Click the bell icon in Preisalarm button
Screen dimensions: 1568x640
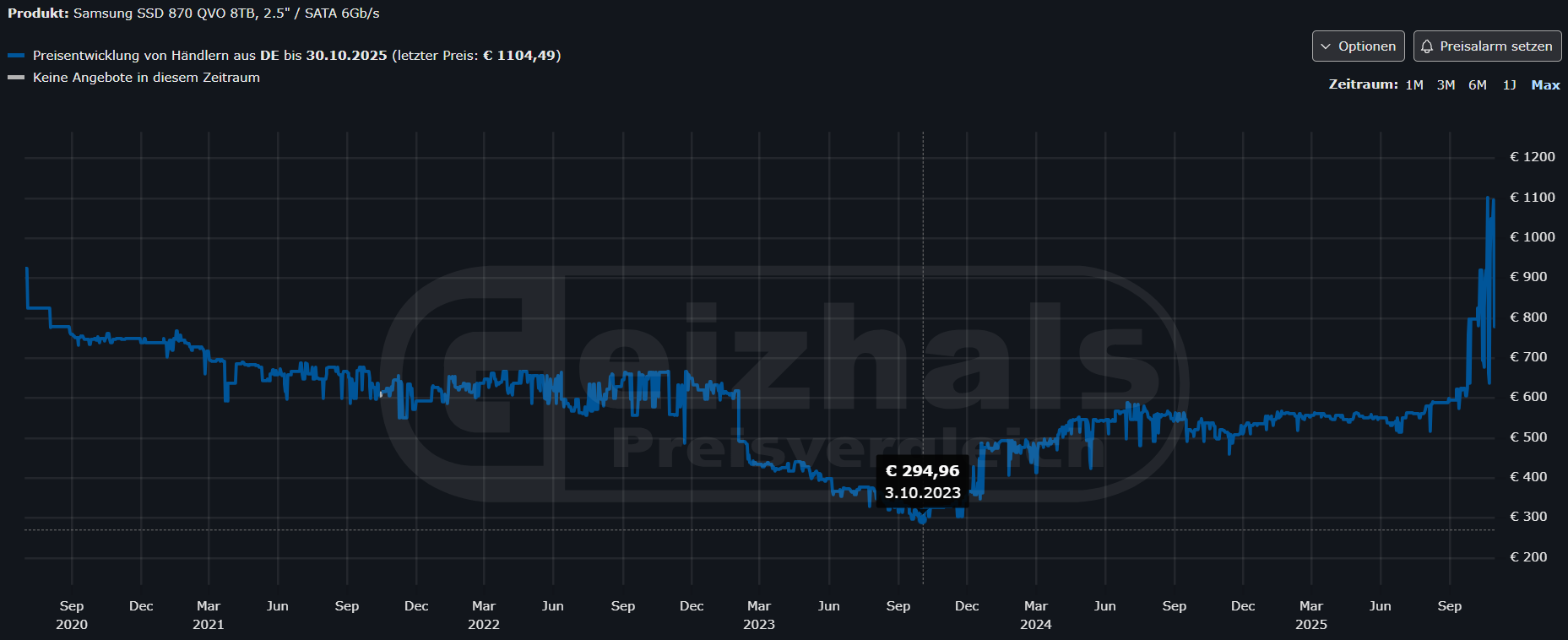1427,46
